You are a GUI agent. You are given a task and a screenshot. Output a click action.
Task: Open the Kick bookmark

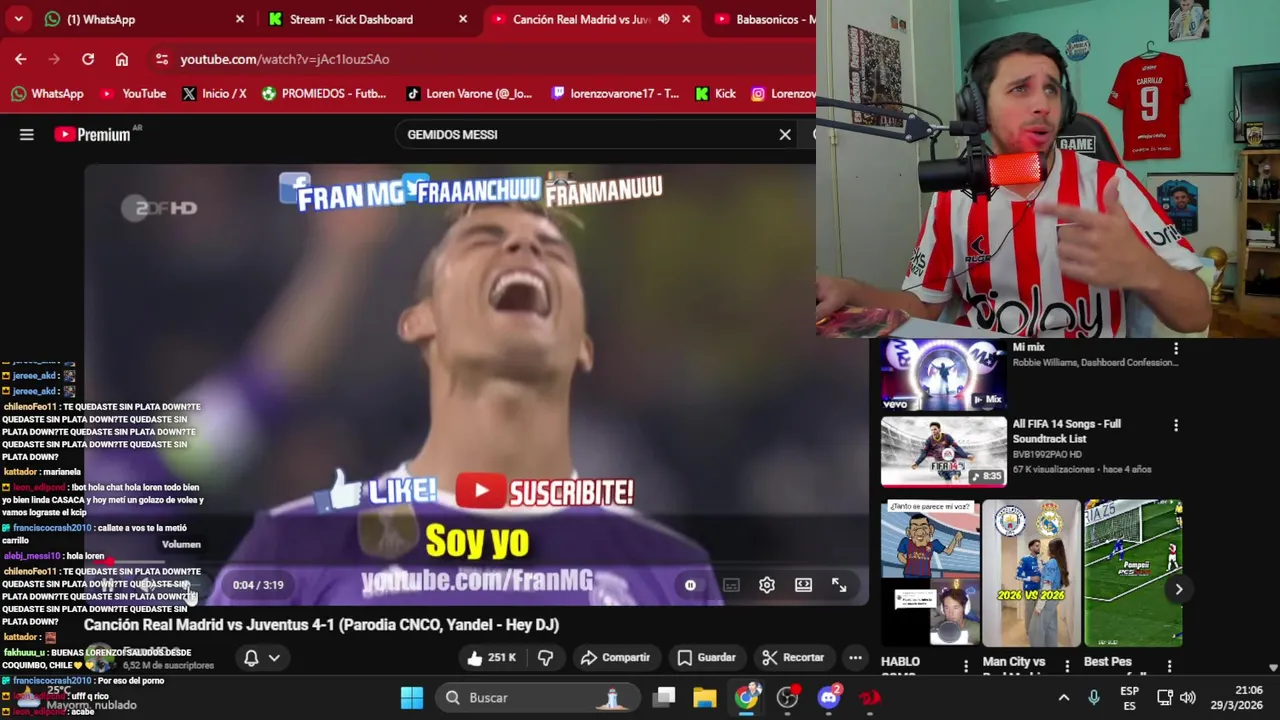715,93
